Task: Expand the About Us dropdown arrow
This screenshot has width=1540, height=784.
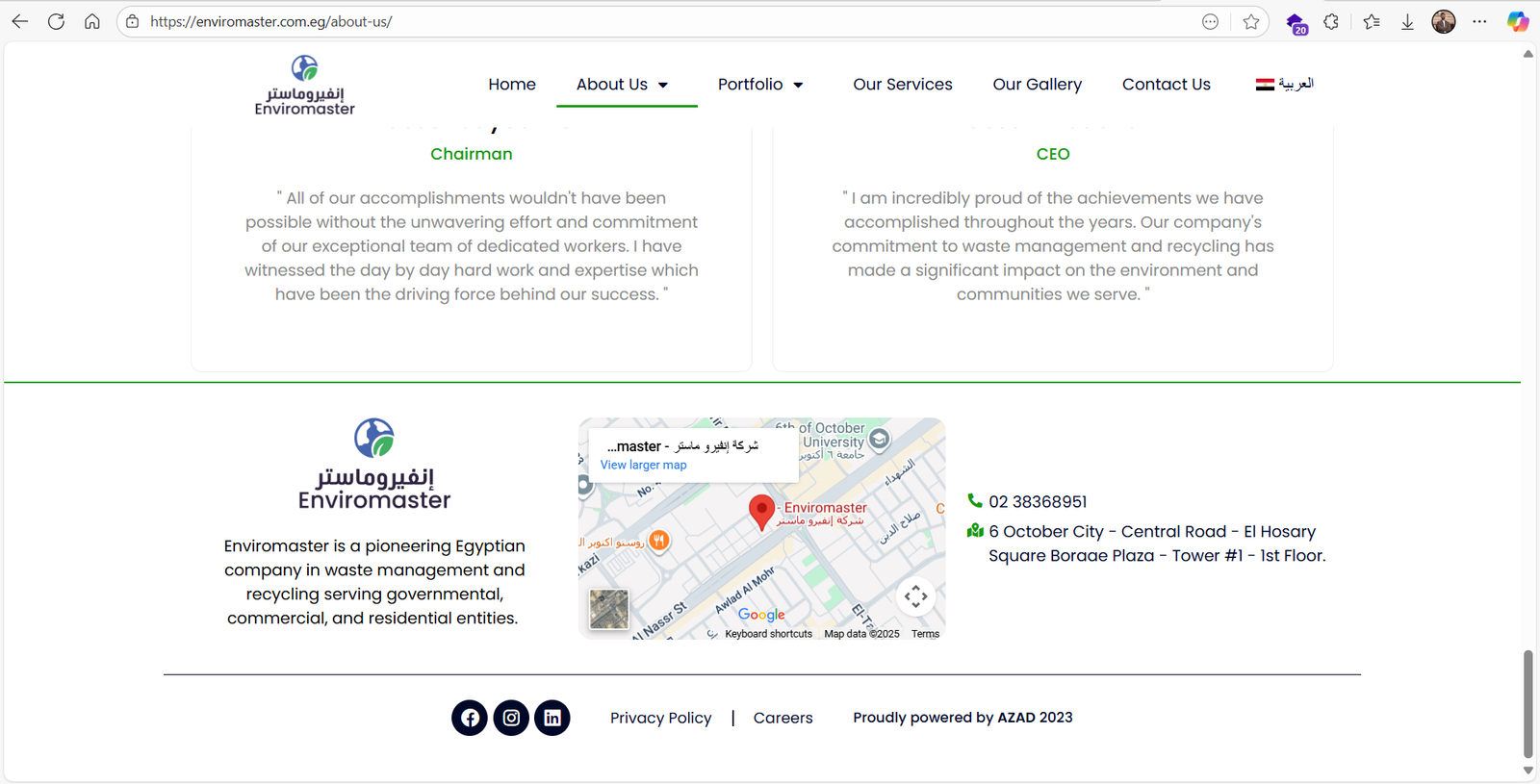Action: (663, 86)
